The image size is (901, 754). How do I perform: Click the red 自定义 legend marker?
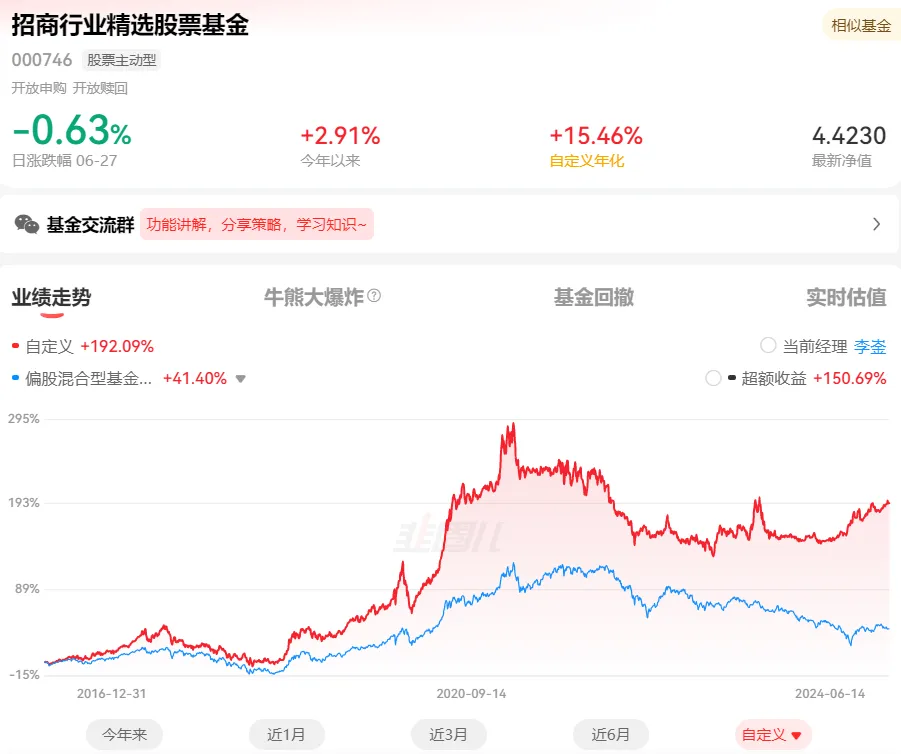pyautogui.click(x=16, y=346)
